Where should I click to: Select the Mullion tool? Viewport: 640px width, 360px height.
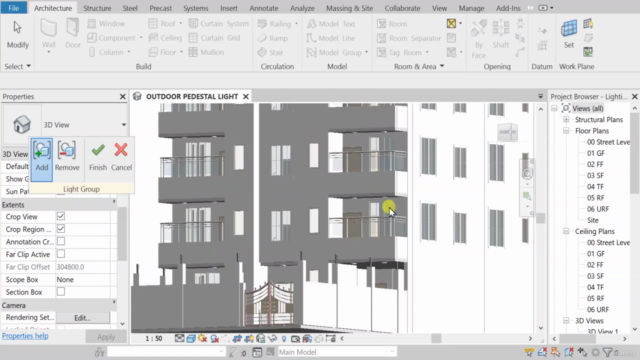[206, 52]
